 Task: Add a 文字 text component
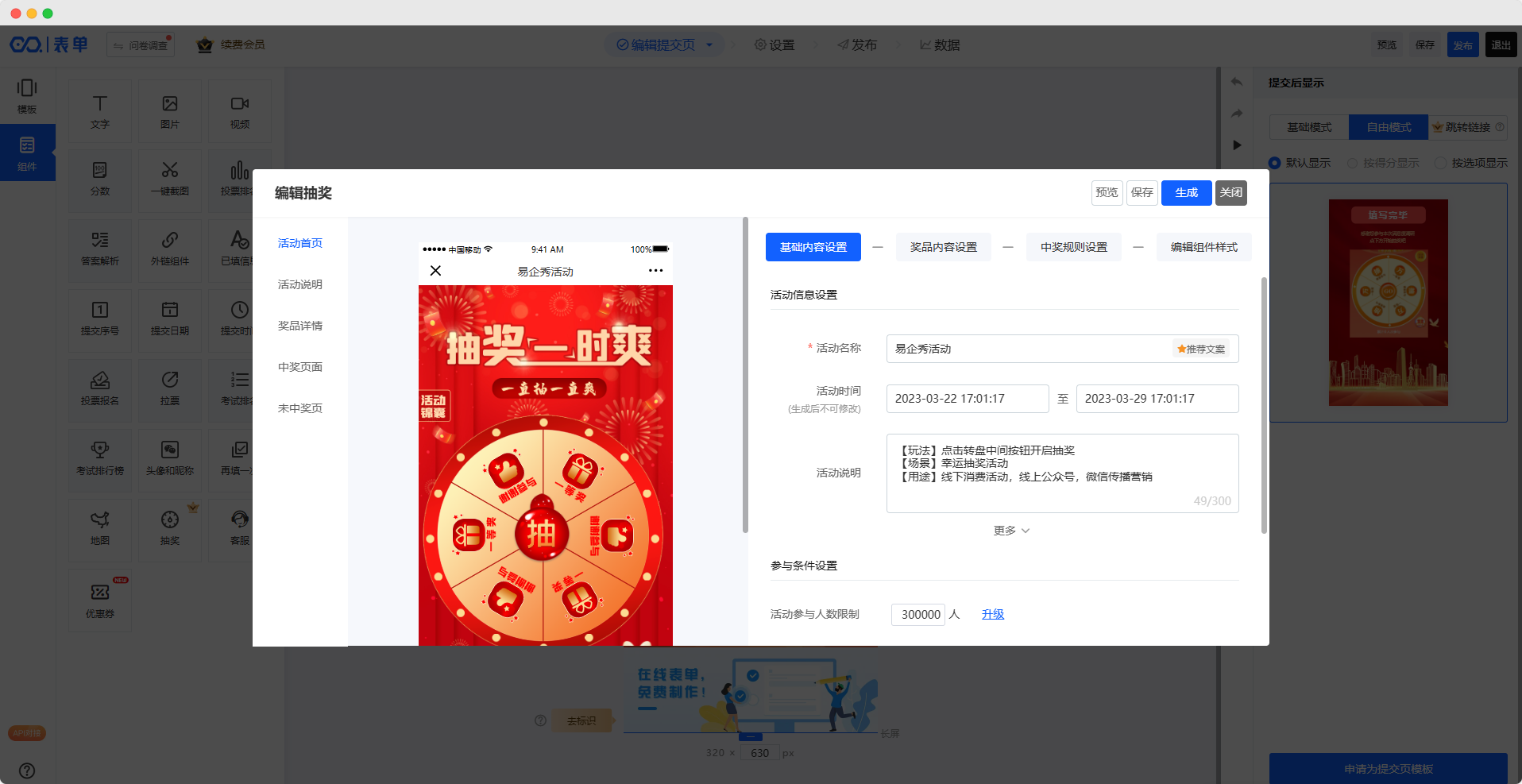coord(100,112)
